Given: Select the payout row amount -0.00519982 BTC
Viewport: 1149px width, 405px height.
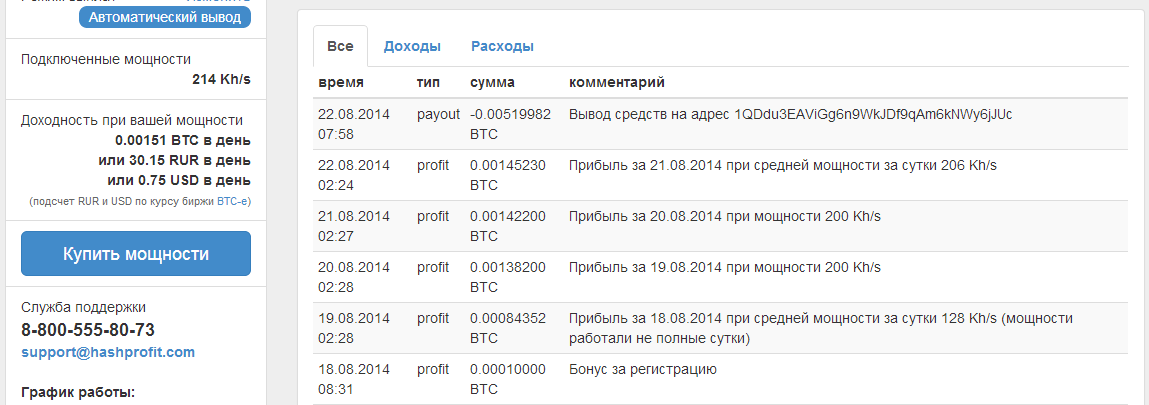Looking at the screenshot, I should click(510, 123).
